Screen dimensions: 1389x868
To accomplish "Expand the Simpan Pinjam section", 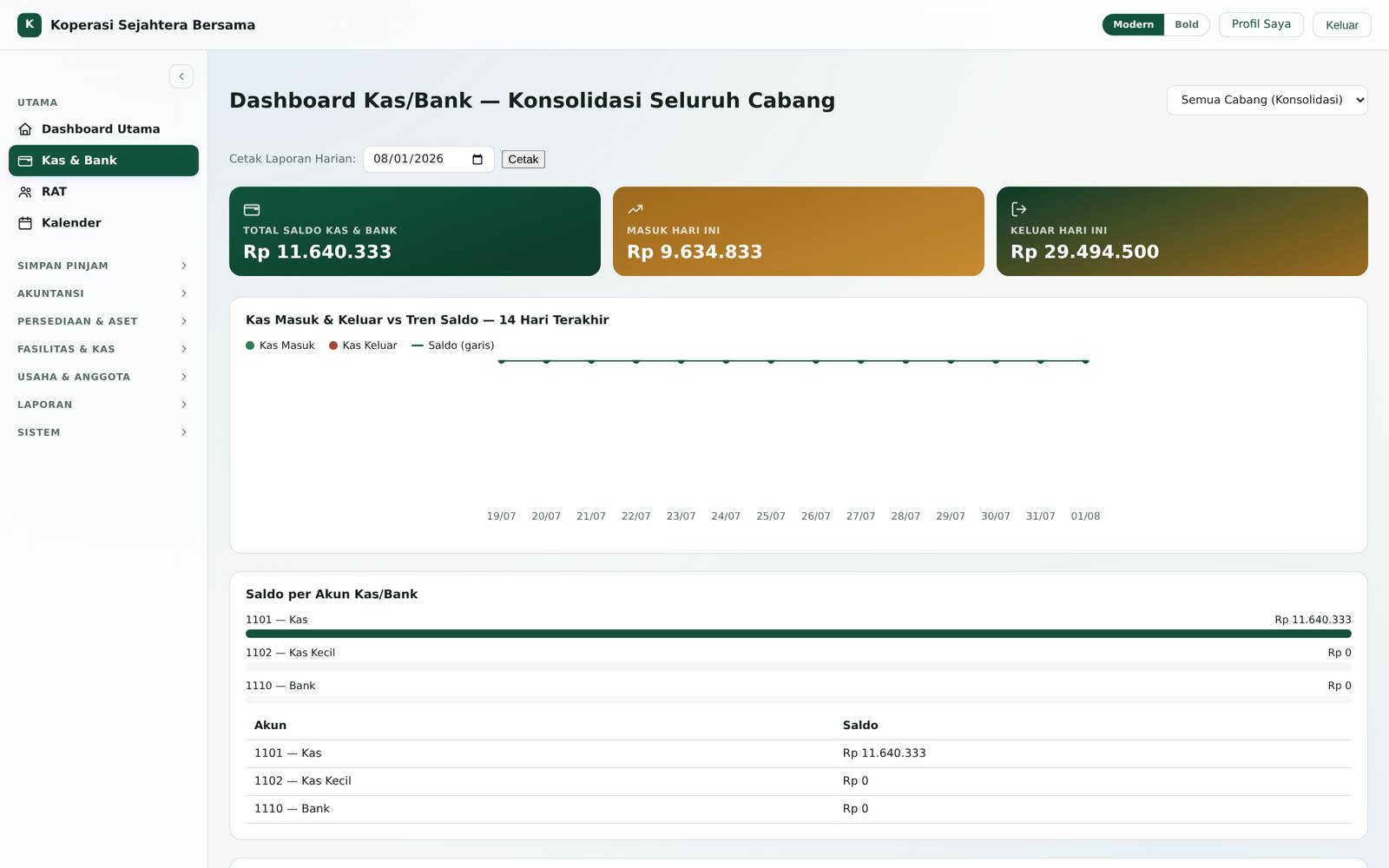I will pyautogui.click(x=103, y=266).
